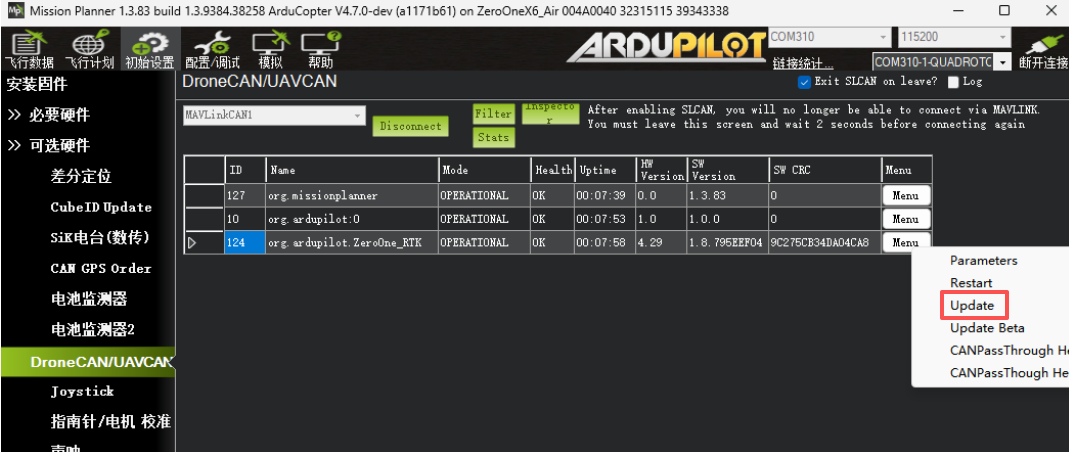Choose Restart in the context menu
1069x452 pixels.
(971, 283)
